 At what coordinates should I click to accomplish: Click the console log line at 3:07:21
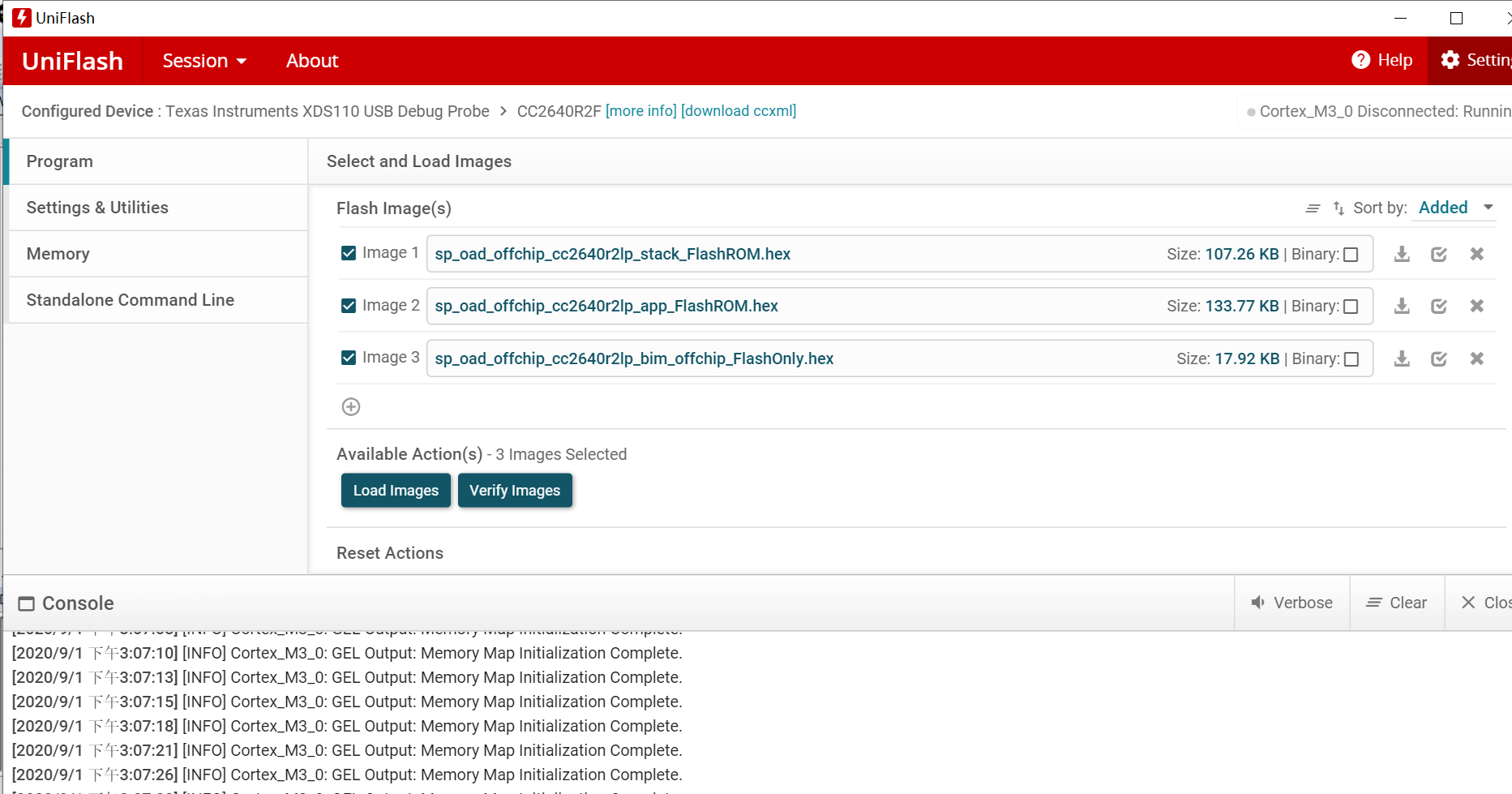point(347,750)
